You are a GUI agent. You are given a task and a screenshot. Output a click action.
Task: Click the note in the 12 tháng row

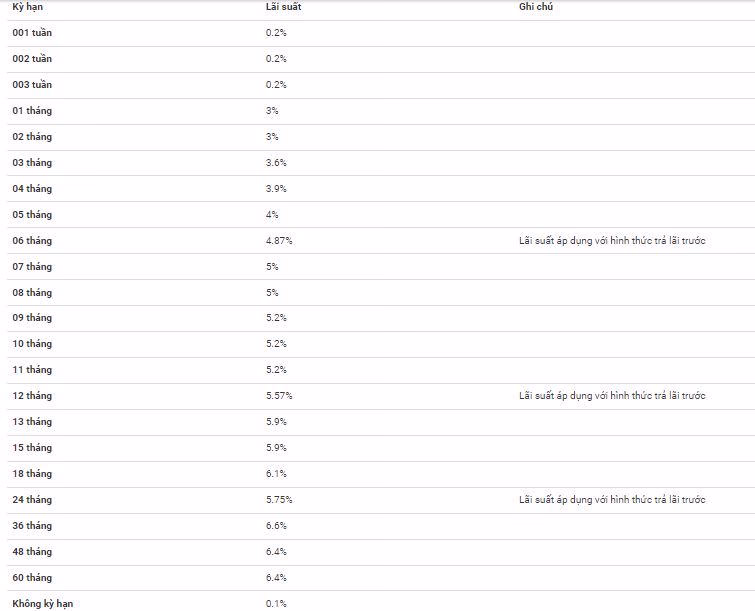pyautogui.click(x=612, y=396)
